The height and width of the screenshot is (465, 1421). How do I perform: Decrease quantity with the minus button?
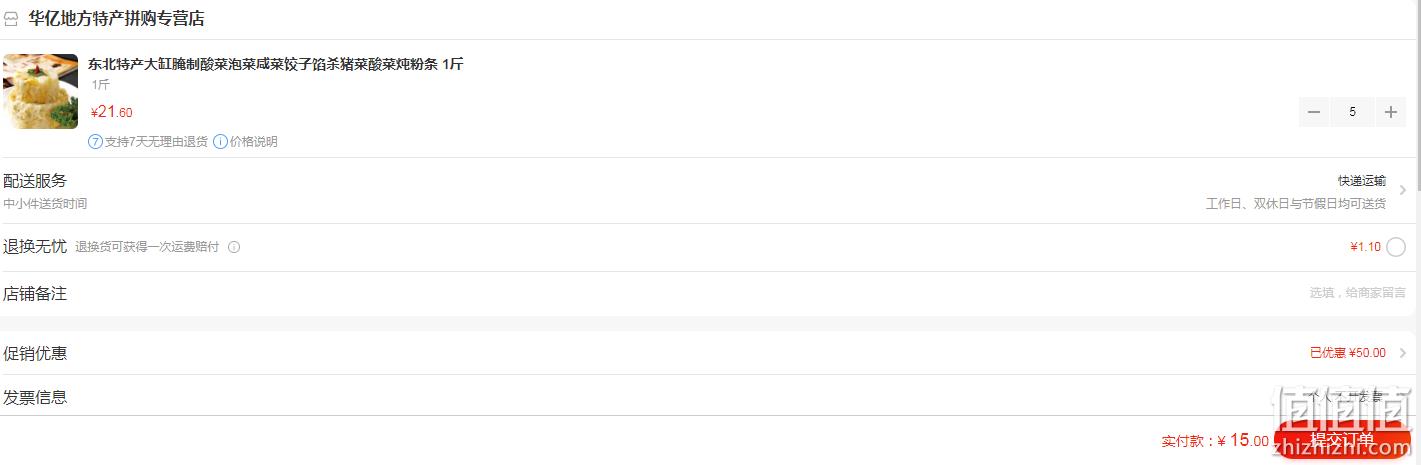[1314, 112]
